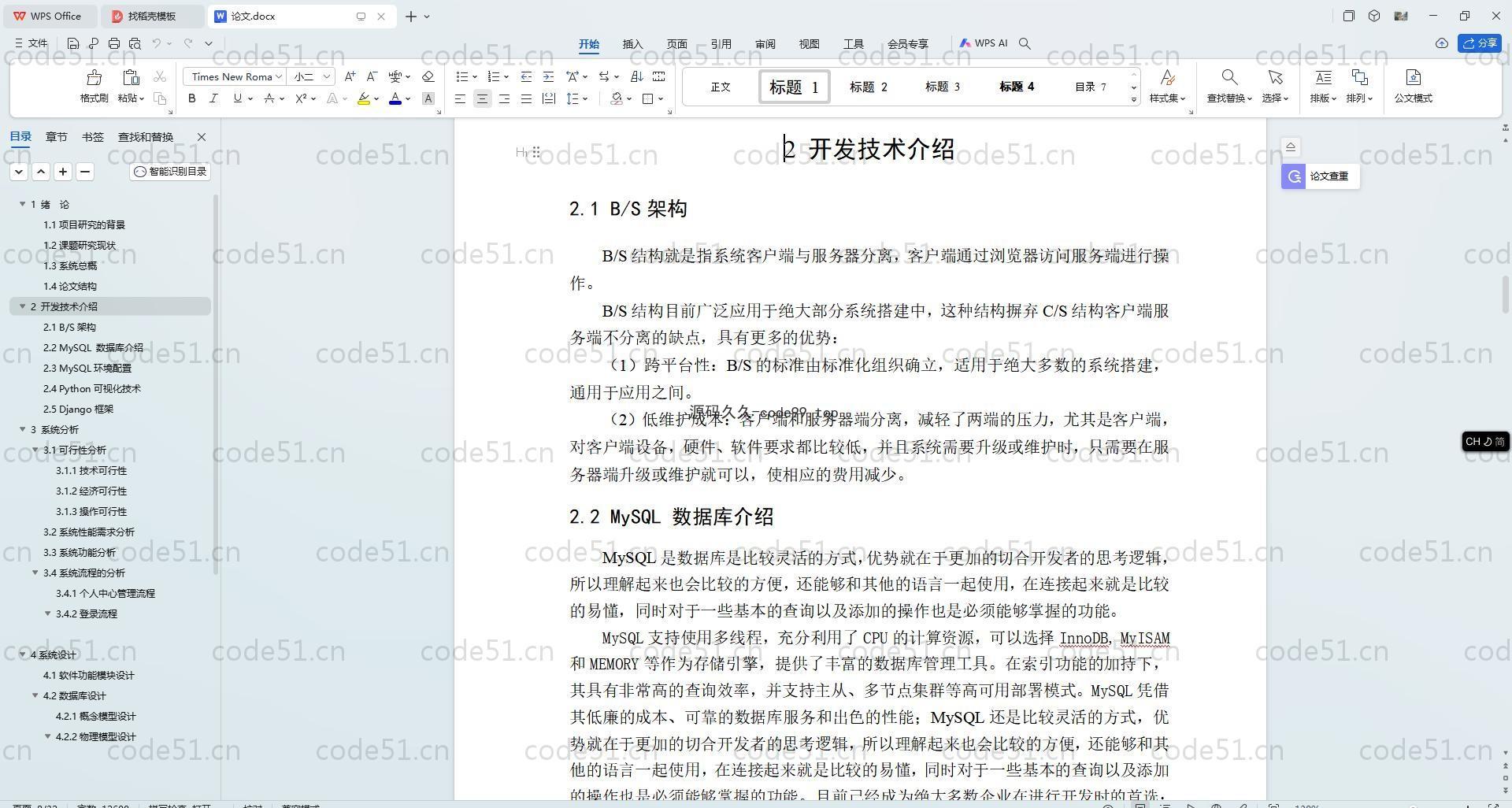Open the font name dropdown (Times New Roman)
Image resolution: width=1512 pixels, height=808 pixels.
279,76
